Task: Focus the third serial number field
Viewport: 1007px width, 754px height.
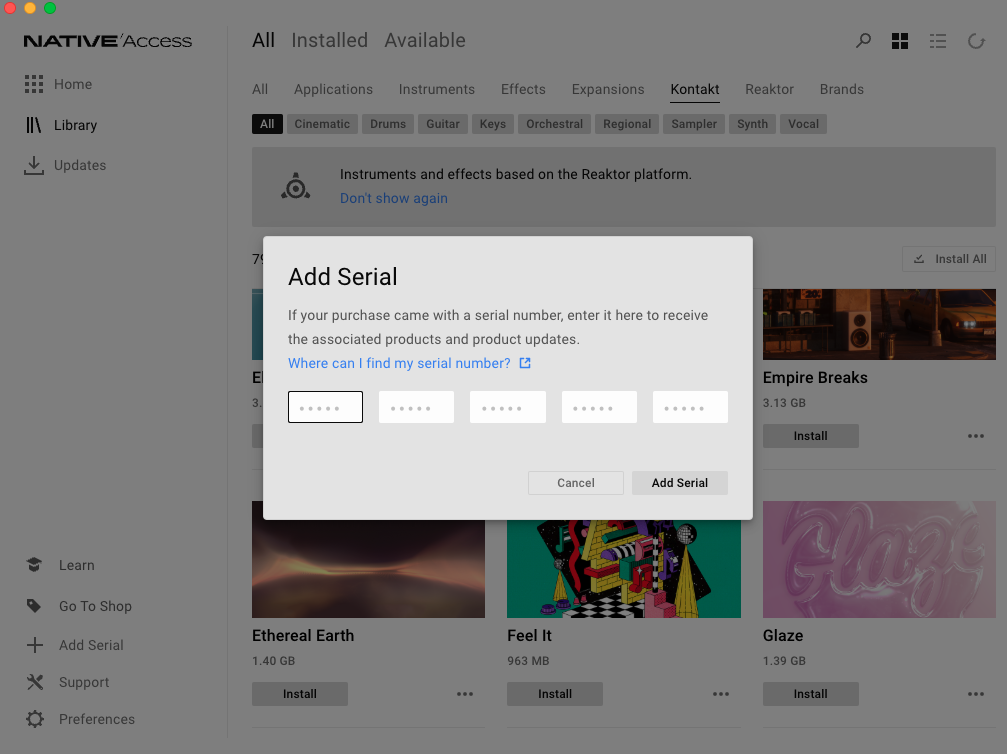Action: (x=507, y=407)
